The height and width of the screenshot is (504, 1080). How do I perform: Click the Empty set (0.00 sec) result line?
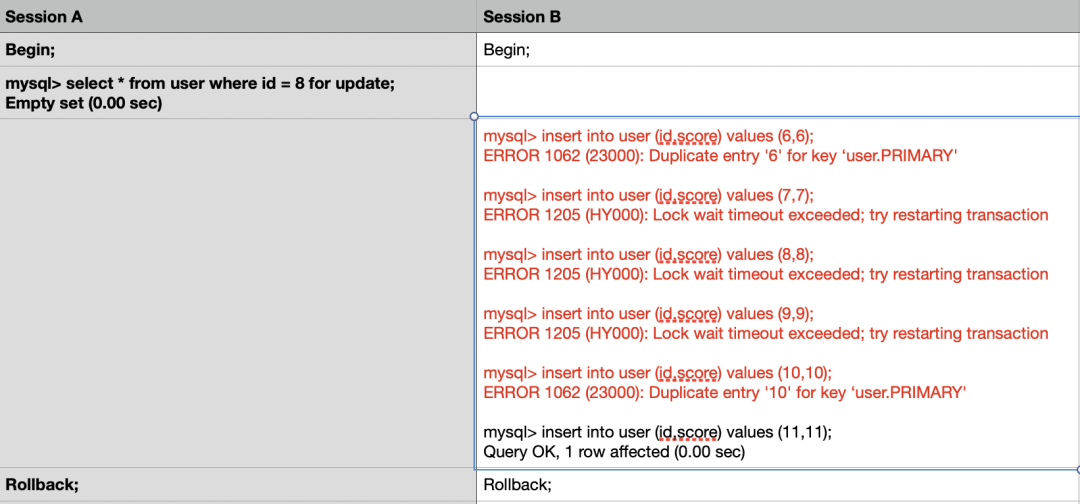[84, 102]
